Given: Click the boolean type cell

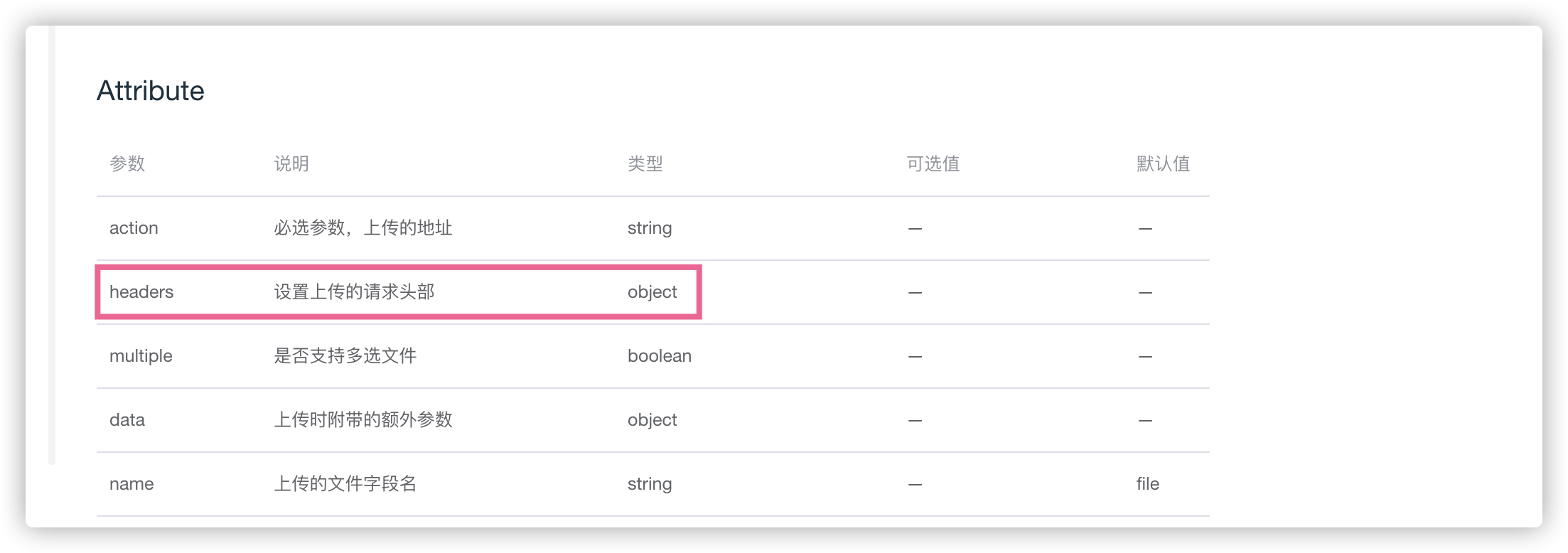Looking at the screenshot, I should (x=660, y=356).
